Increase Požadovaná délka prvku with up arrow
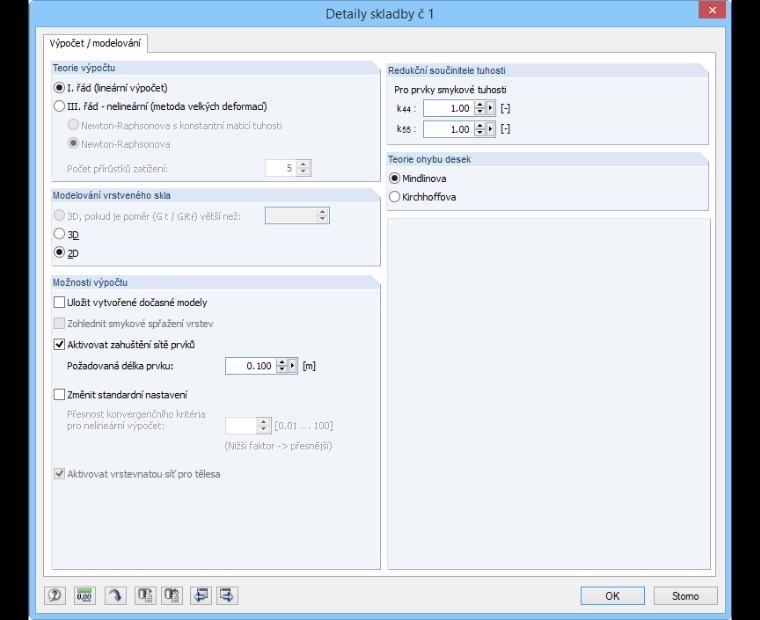The image size is (760, 620). 282,363
